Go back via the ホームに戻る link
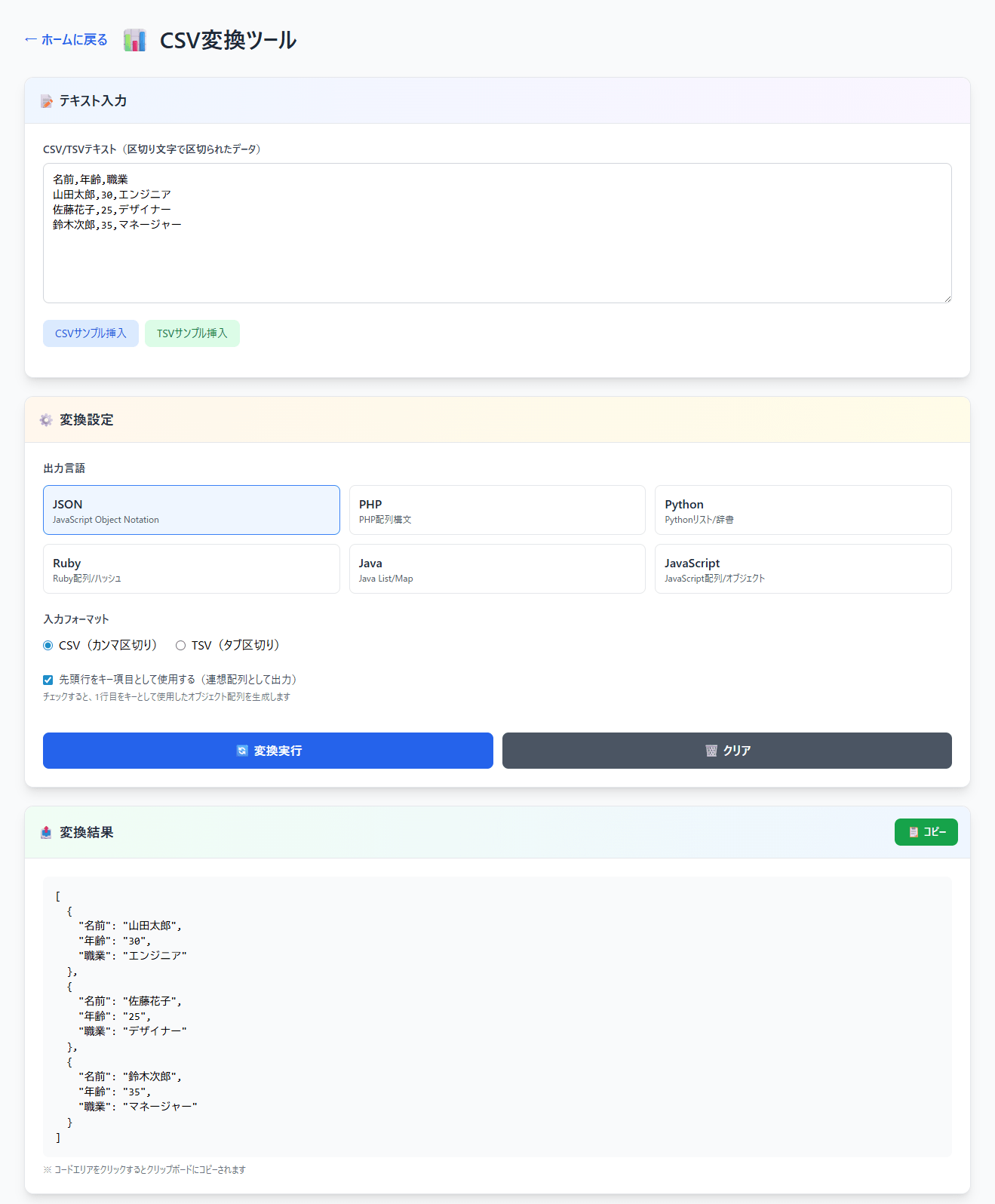Viewport: 995px width, 1204px height. [66, 40]
